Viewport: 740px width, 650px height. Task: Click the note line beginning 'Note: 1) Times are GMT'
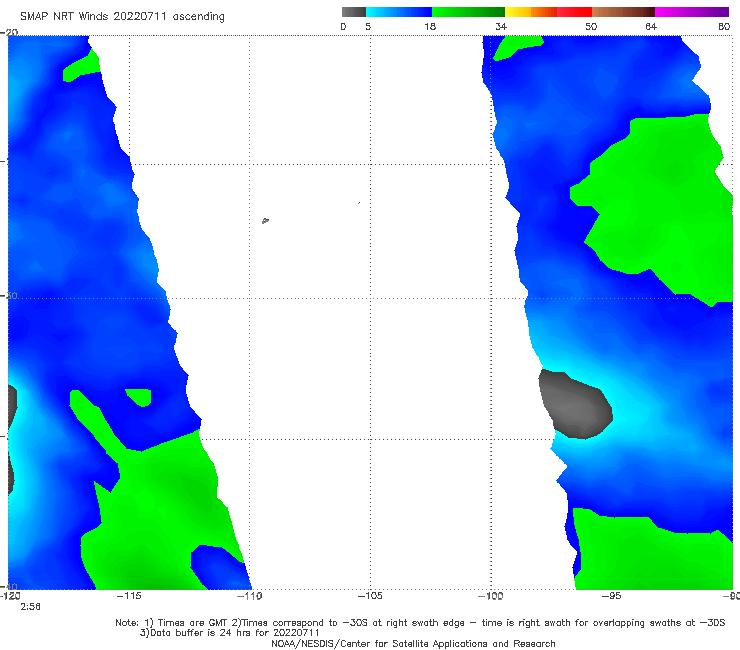tap(420, 623)
